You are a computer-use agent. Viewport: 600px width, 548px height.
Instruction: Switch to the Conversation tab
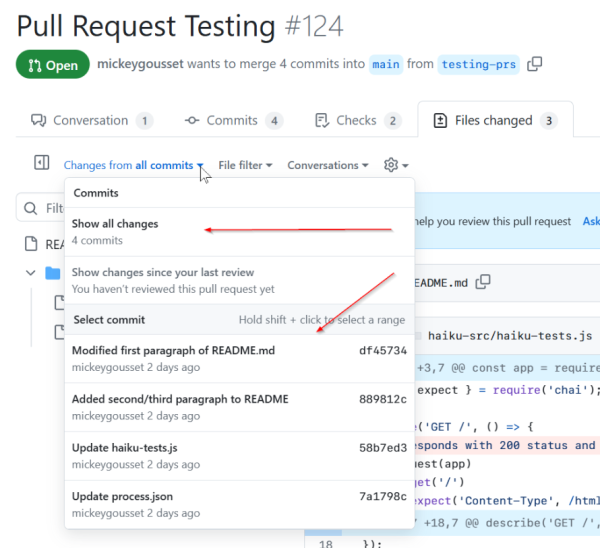[92, 120]
